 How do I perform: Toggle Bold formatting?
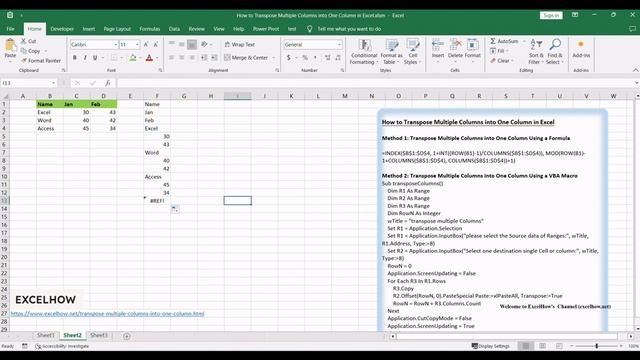click(74, 58)
